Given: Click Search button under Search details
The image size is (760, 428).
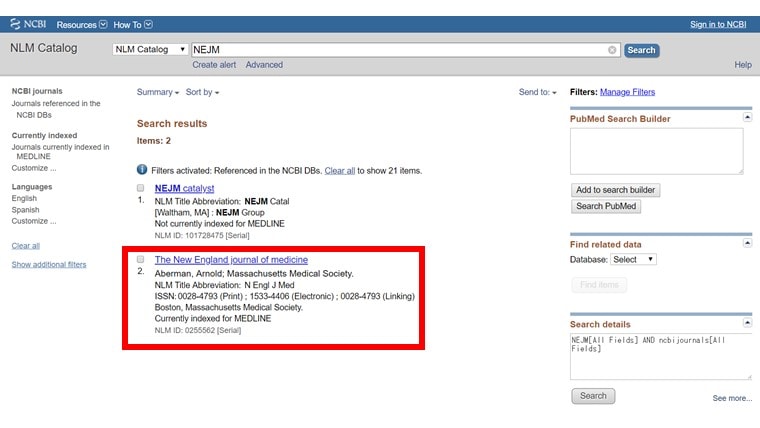Looking at the screenshot, I should (593, 396).
